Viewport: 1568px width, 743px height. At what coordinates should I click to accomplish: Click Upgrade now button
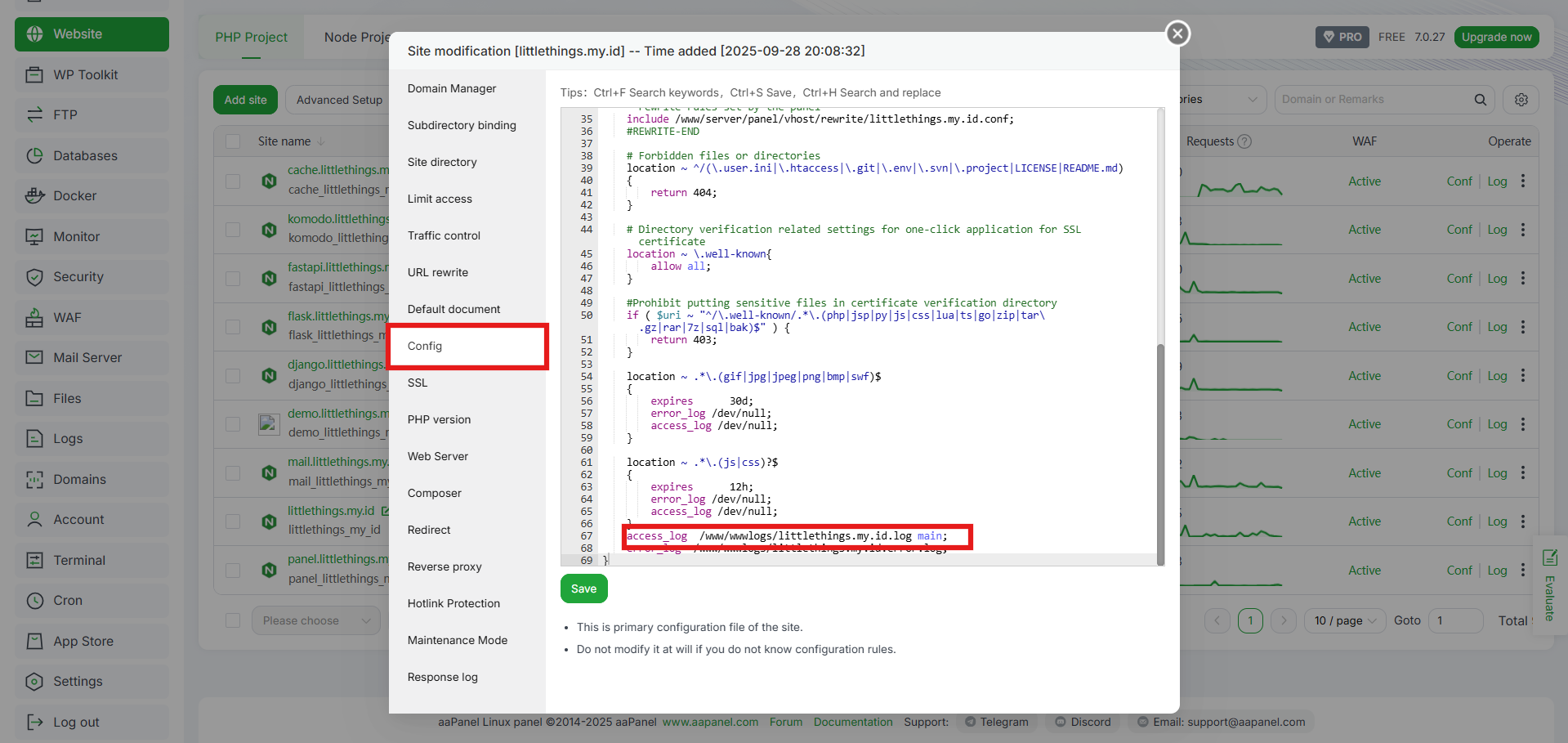click(x=1496, y=37)
